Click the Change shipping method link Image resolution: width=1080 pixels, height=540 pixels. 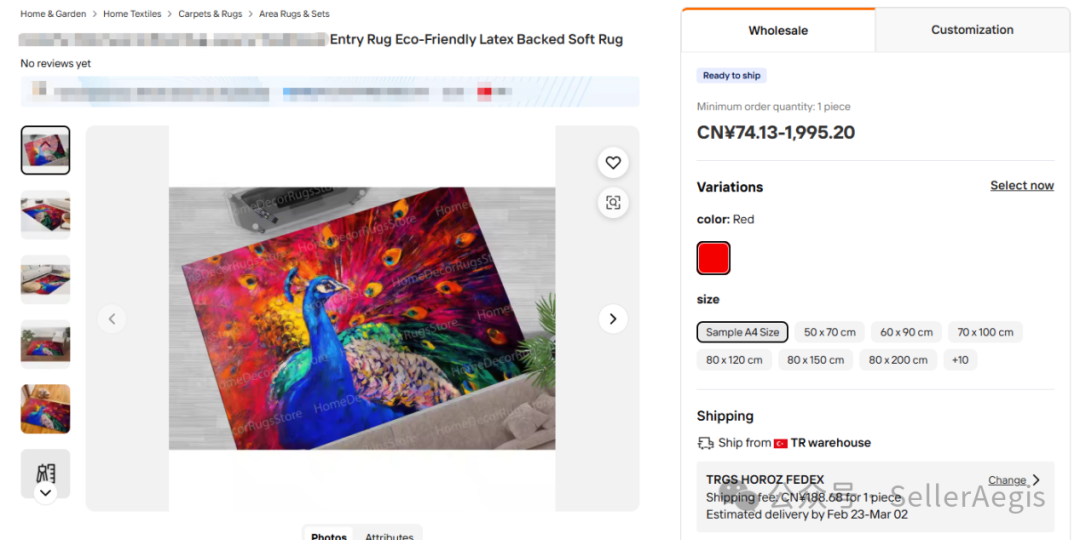click(x=1006, y=480)
